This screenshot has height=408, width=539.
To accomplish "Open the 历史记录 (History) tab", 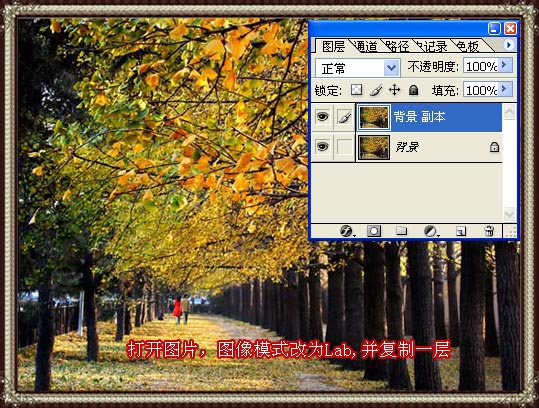I will pyautogui.click(x=432, y=46).
